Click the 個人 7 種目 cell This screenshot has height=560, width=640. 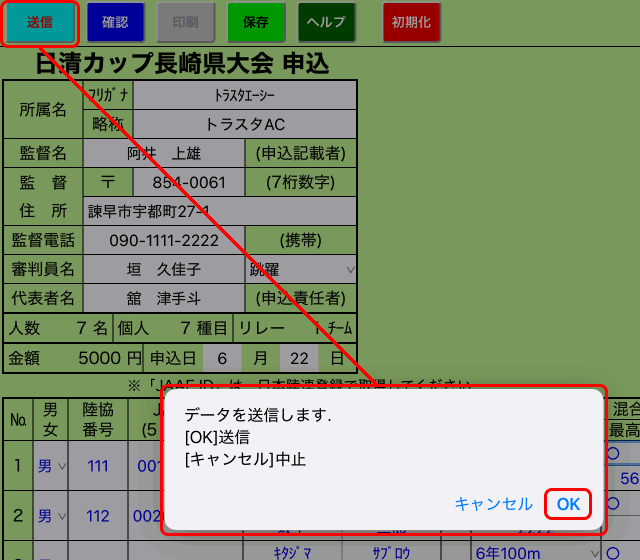[x=173, y=328]
